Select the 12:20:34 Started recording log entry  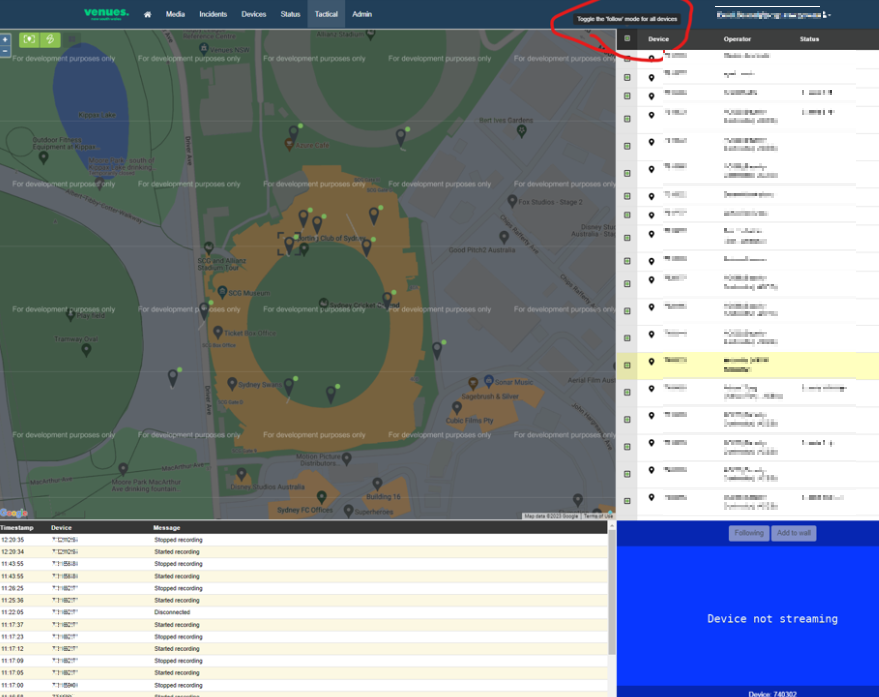pos(303,552)
